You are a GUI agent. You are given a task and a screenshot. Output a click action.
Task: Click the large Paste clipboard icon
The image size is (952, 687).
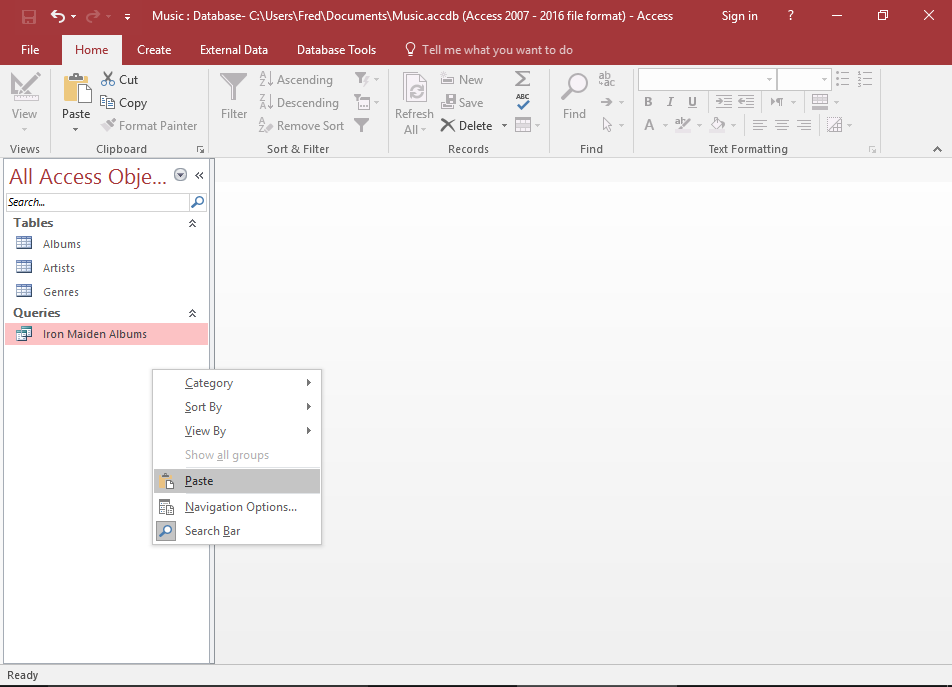(76, 89)
